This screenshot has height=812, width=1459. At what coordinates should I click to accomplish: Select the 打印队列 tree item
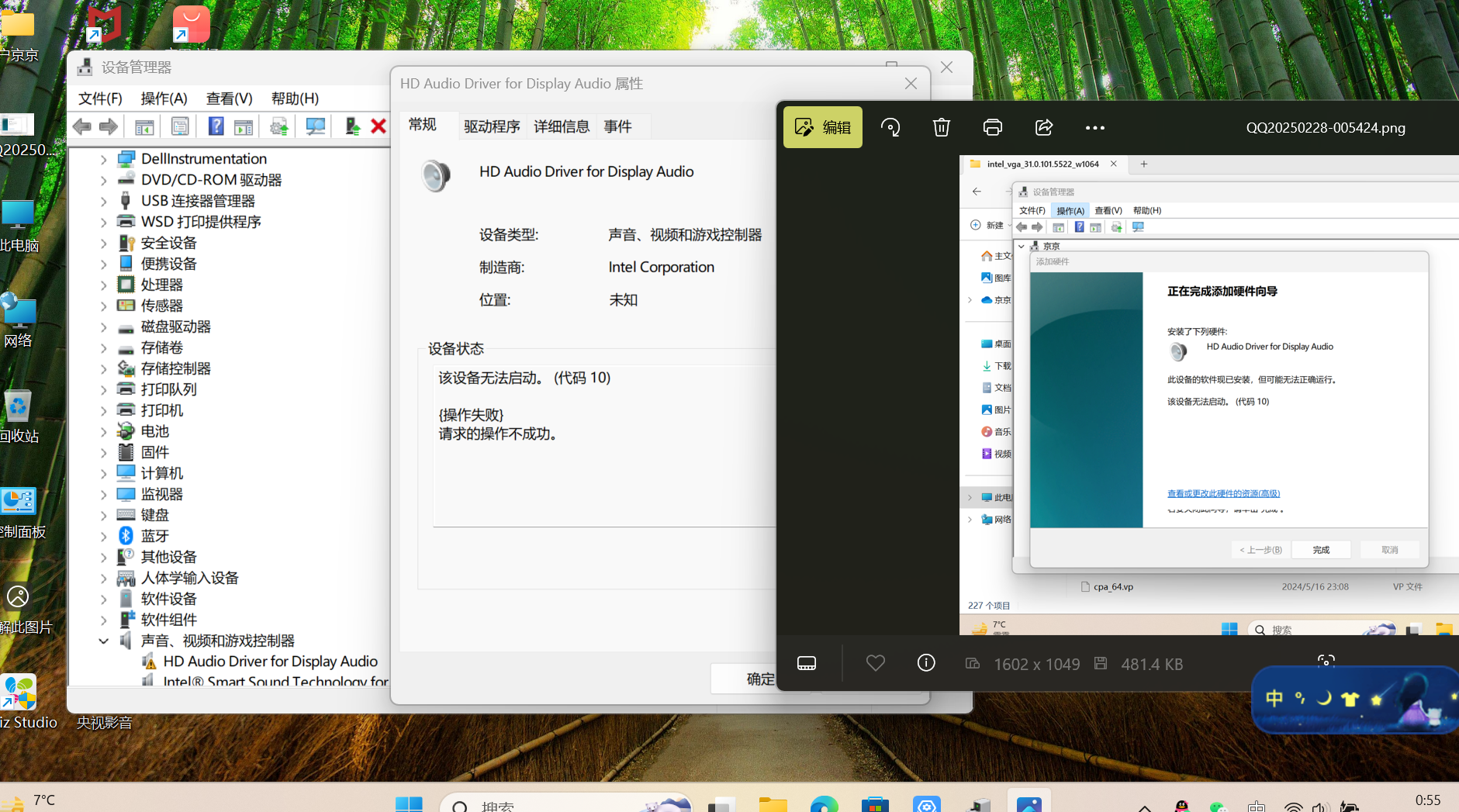pyautogui.click(x=168, y=389)
